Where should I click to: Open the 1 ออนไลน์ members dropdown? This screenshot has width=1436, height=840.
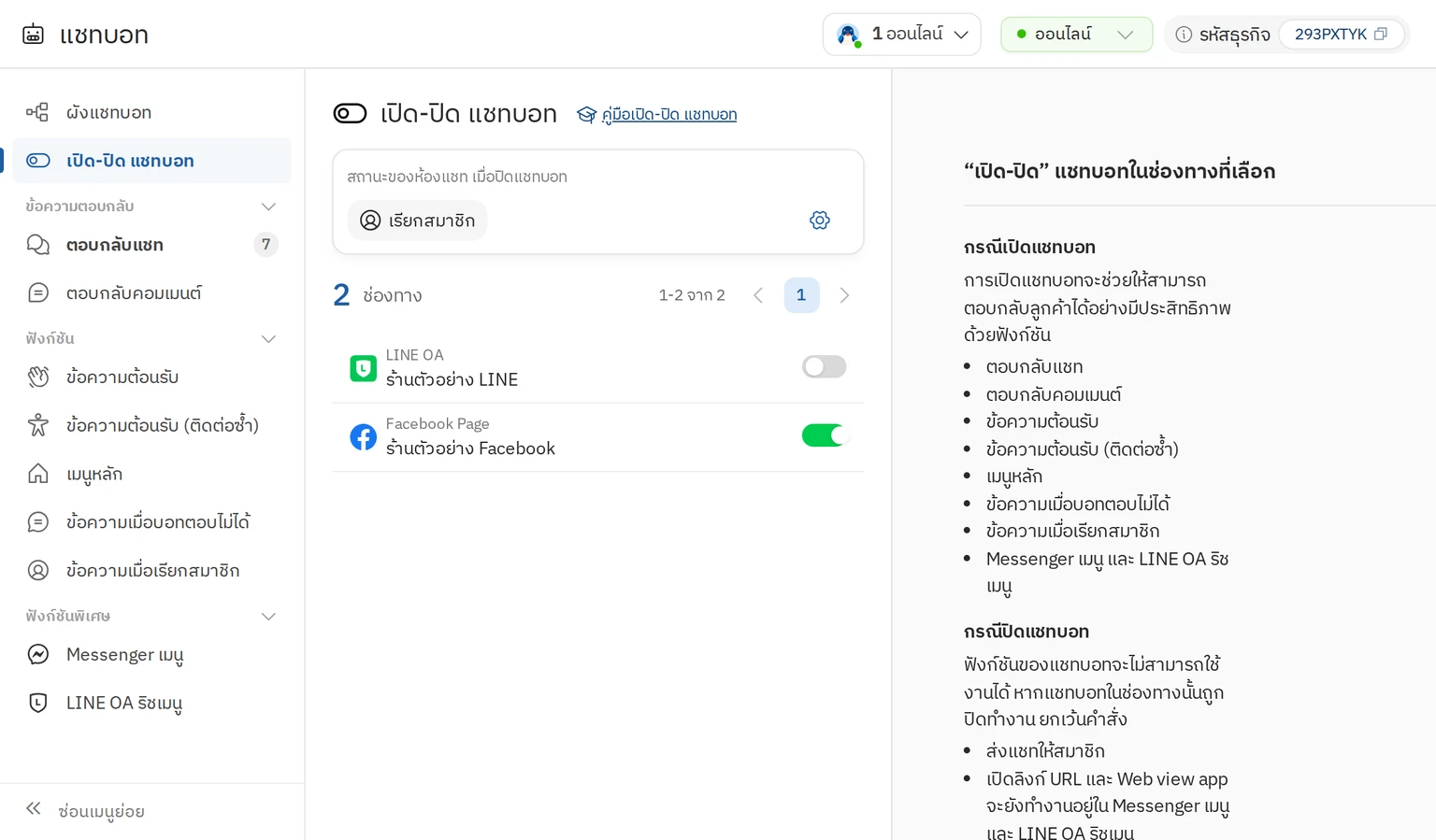click(902, 35)
